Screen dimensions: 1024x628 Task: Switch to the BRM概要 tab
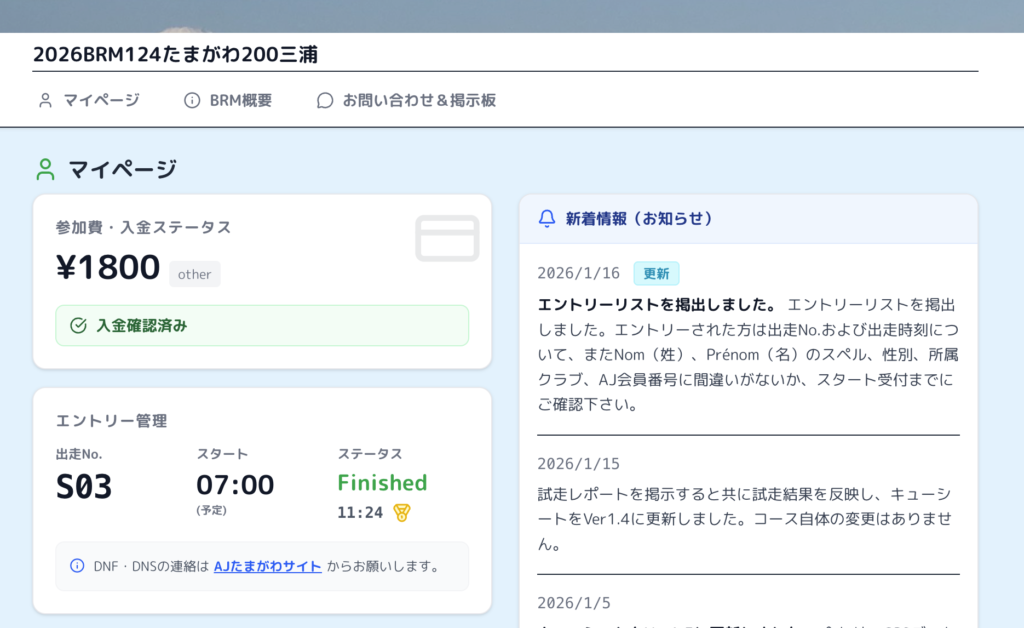(x=240, y=100)
